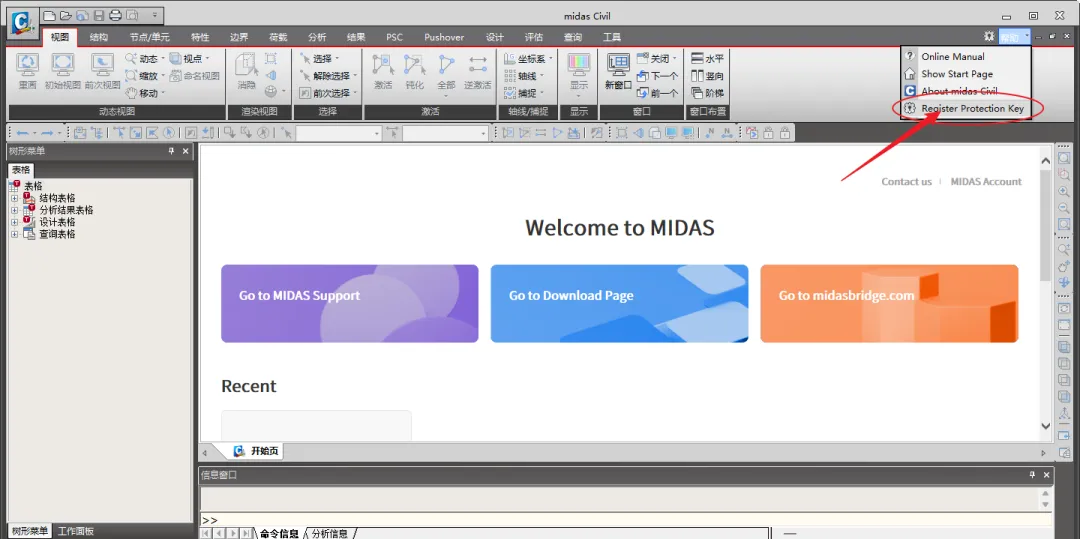Pin the 信息窗口 panel with pushpin
This screenshot has width=1080, height=539.
pyautogui.click(x=1032, y=474)
